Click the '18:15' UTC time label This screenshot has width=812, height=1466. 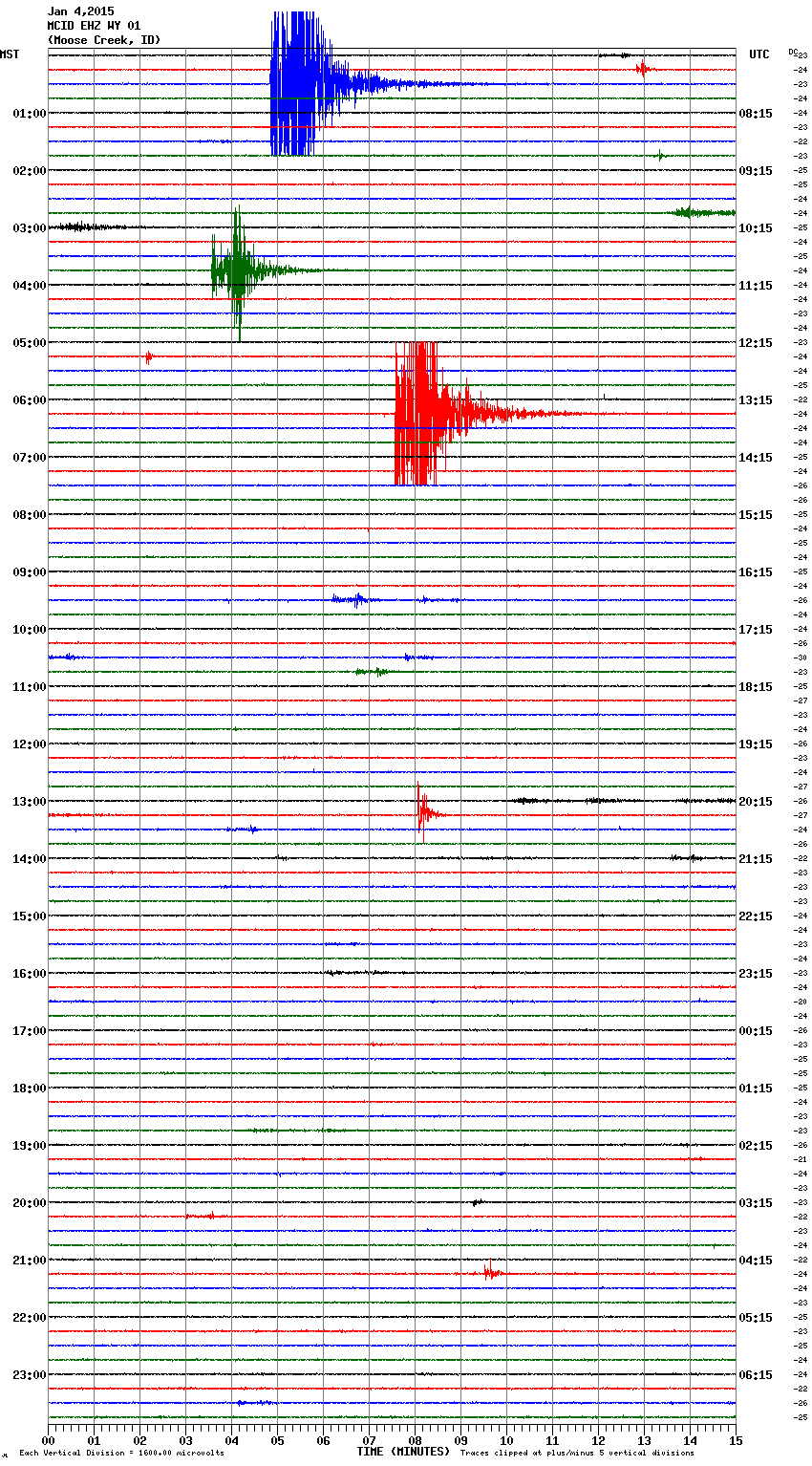756,687
